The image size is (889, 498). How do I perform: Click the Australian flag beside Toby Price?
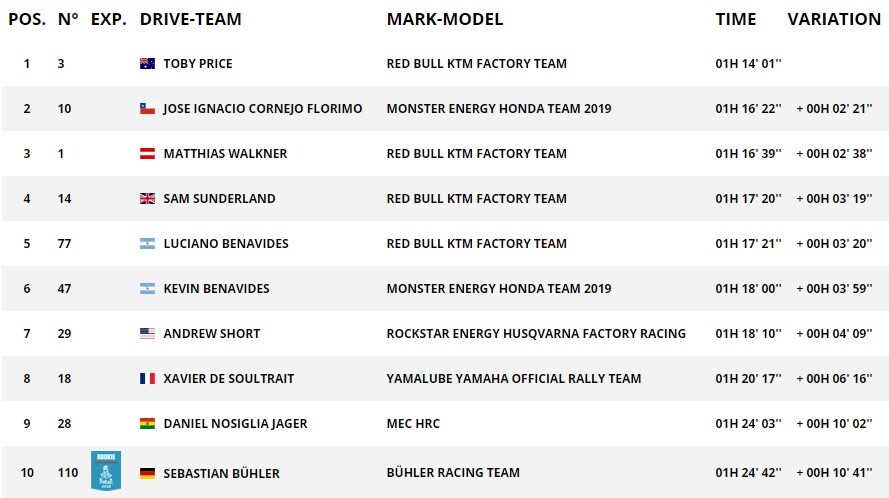tap(147, 64)
